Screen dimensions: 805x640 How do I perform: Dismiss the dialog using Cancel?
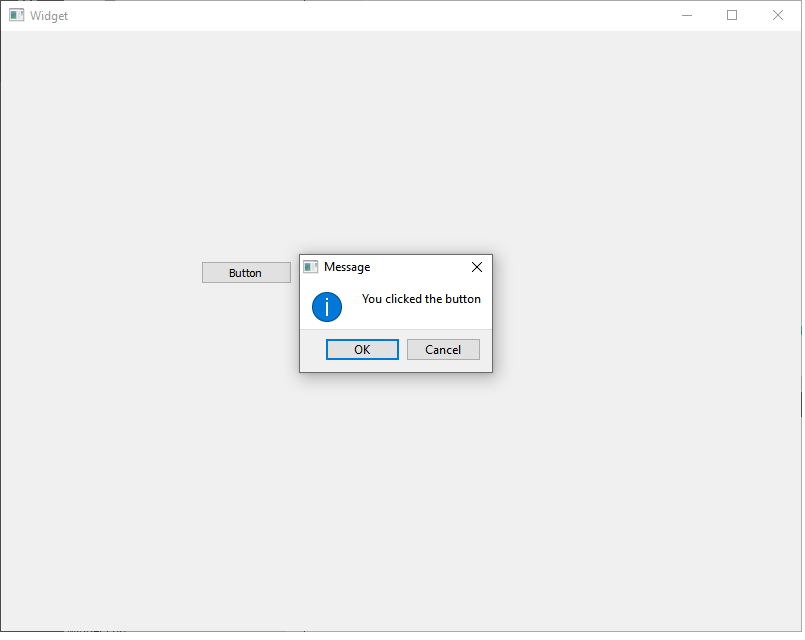(445, 351)
